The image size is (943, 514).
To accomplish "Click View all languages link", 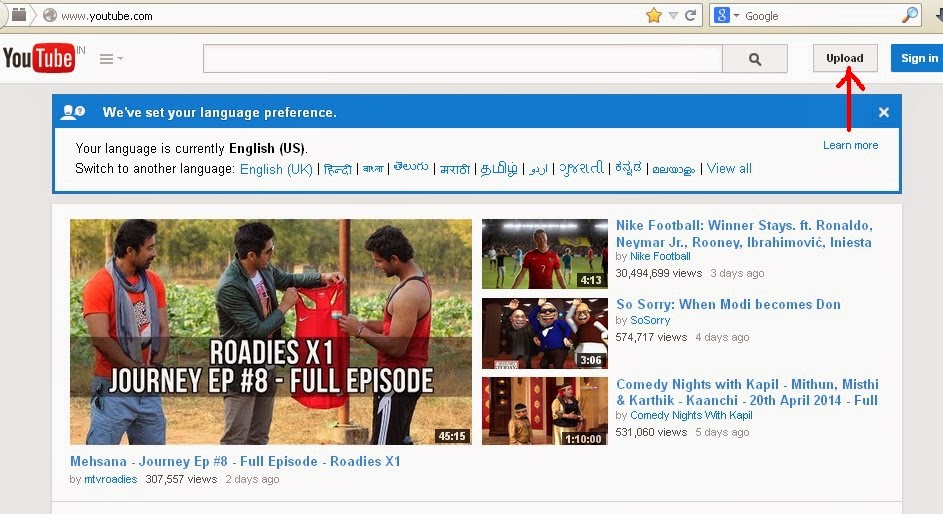I will click(x=729, y=169).
